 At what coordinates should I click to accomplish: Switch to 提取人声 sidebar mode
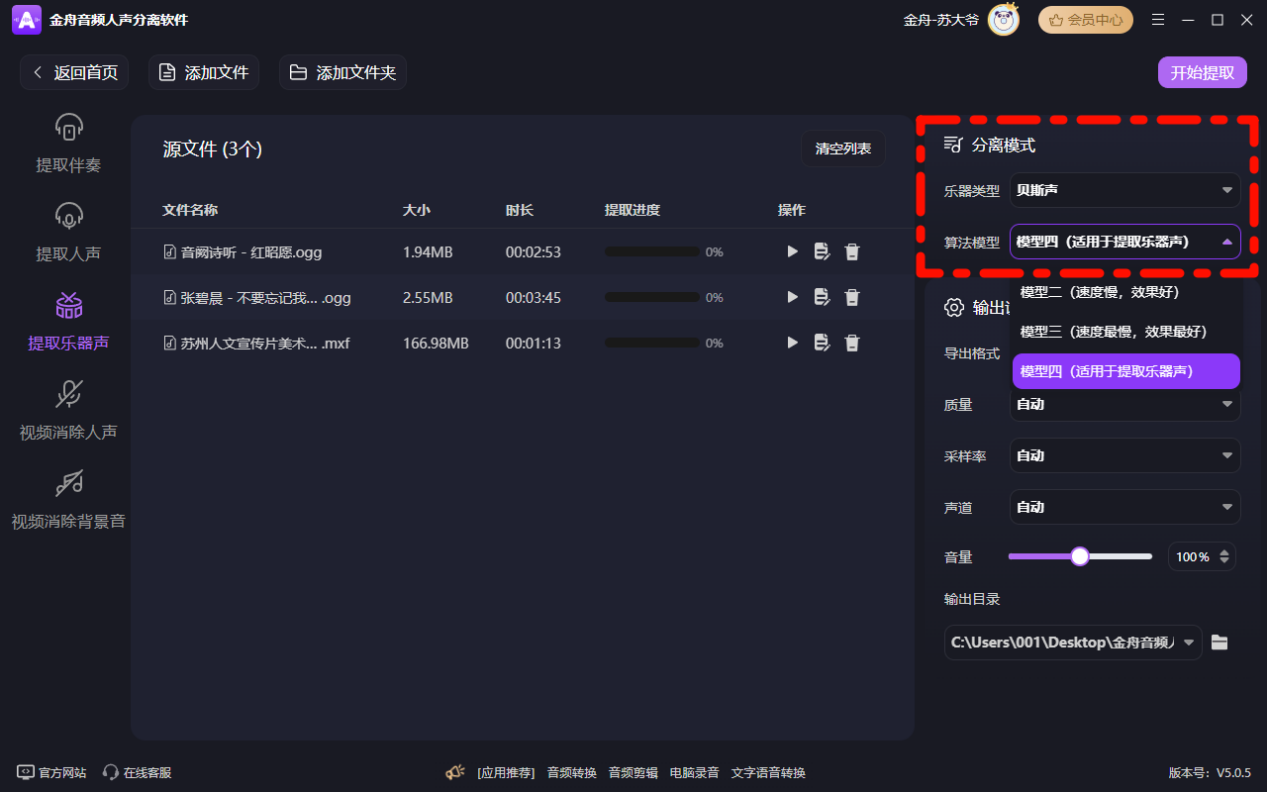[x=68, y=233]
